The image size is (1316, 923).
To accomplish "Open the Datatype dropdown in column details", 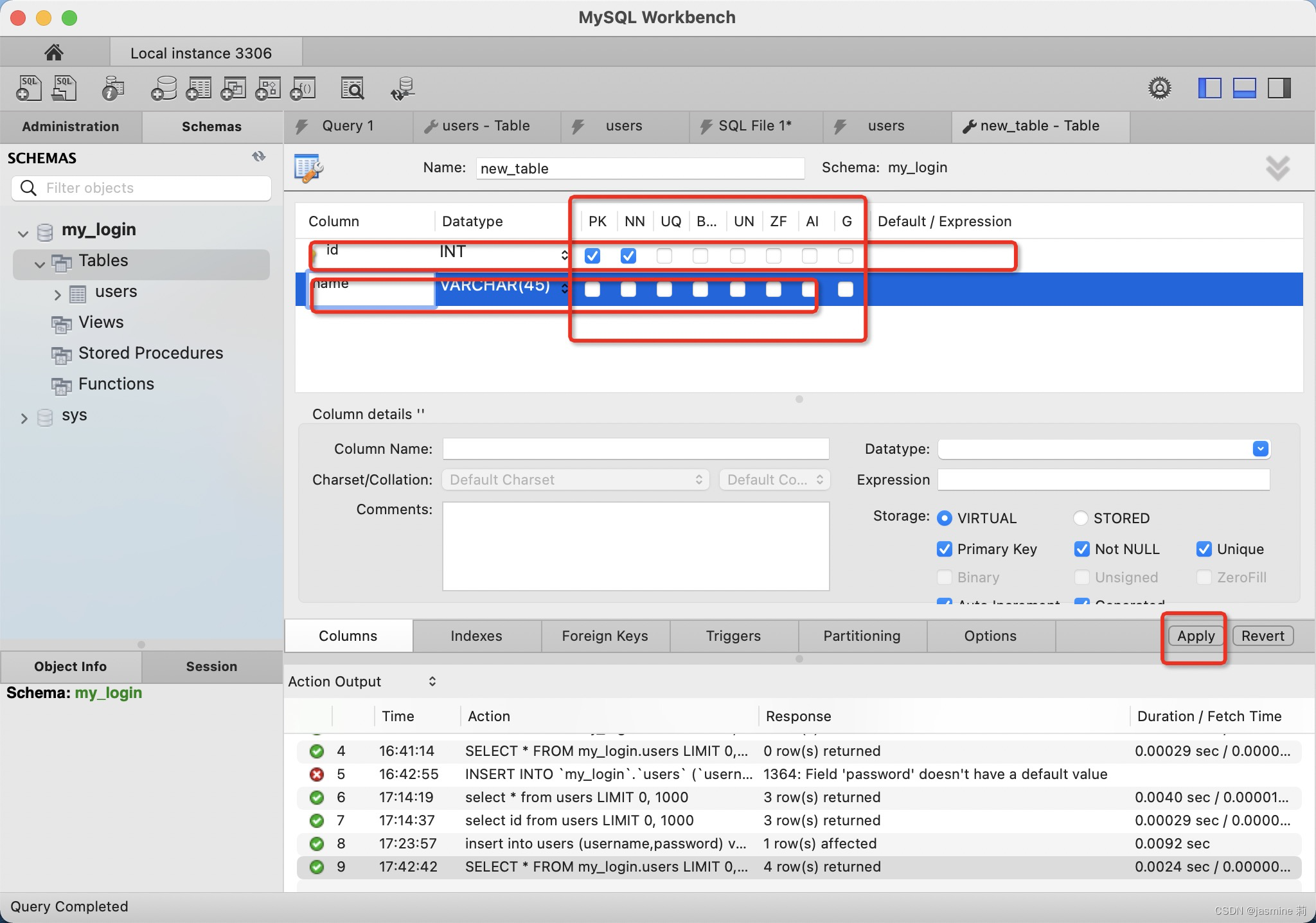I will 1260,449.
